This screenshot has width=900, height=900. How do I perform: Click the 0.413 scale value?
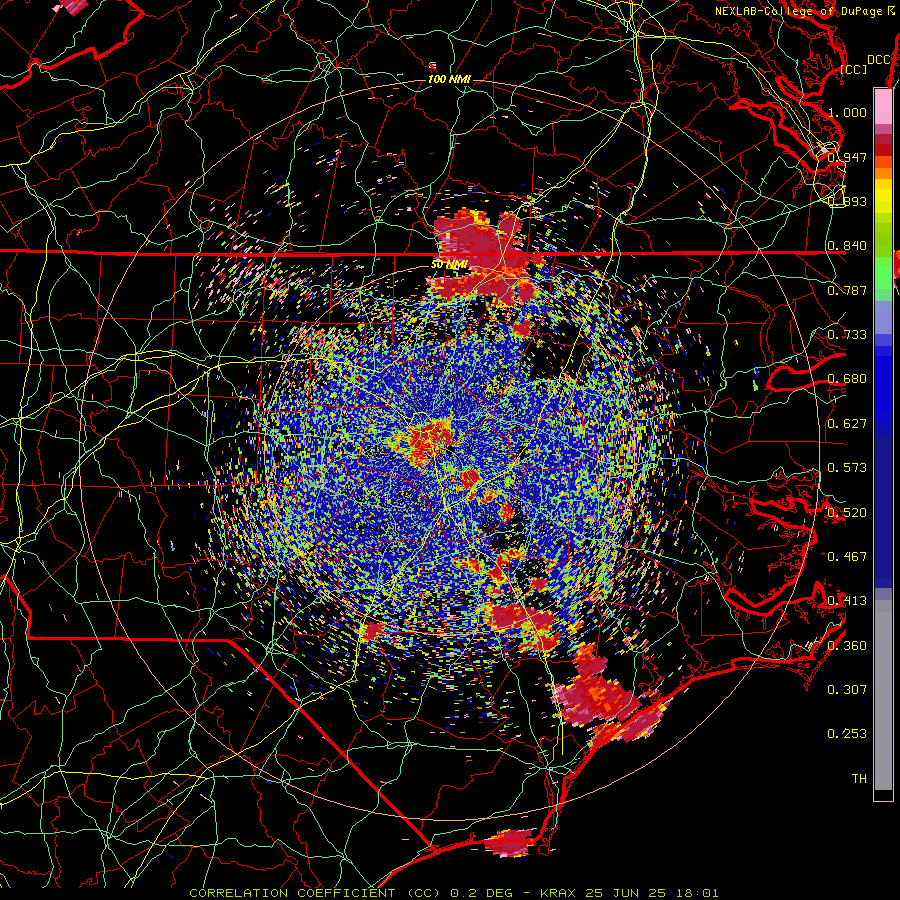(x=847, y=601)
